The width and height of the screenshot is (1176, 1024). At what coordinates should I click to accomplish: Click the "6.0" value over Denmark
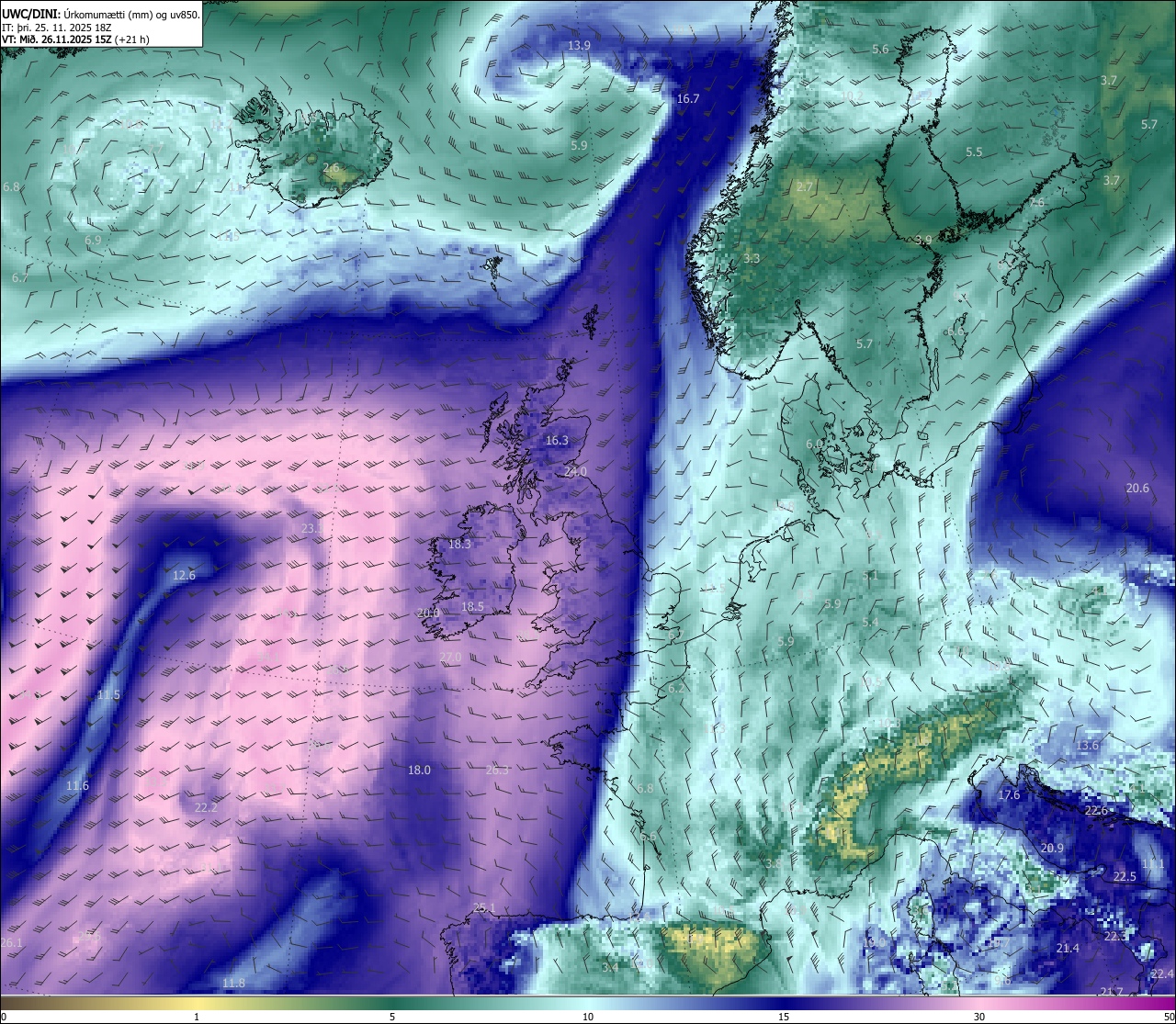814,444
